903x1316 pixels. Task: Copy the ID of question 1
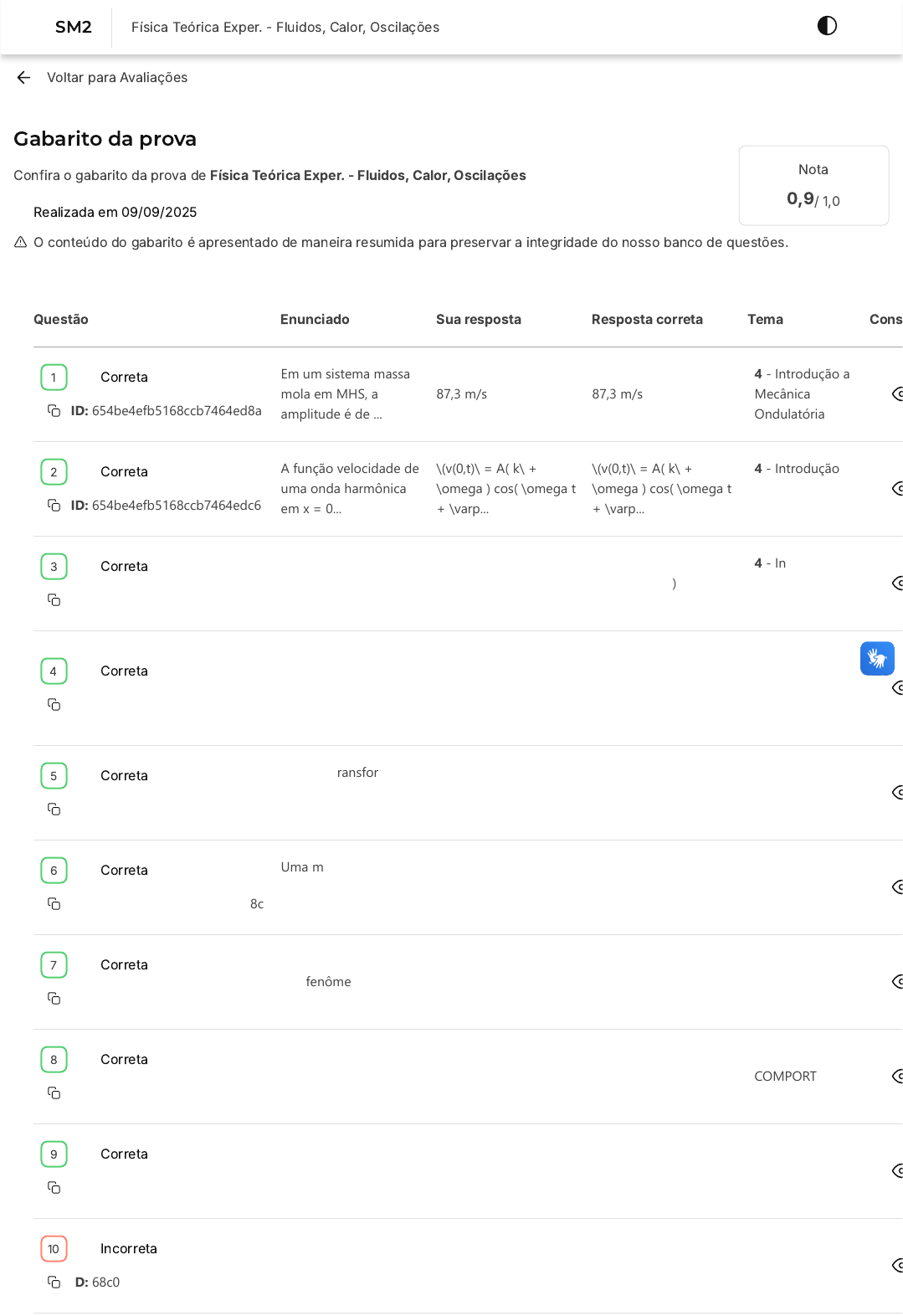click(54, 411)
